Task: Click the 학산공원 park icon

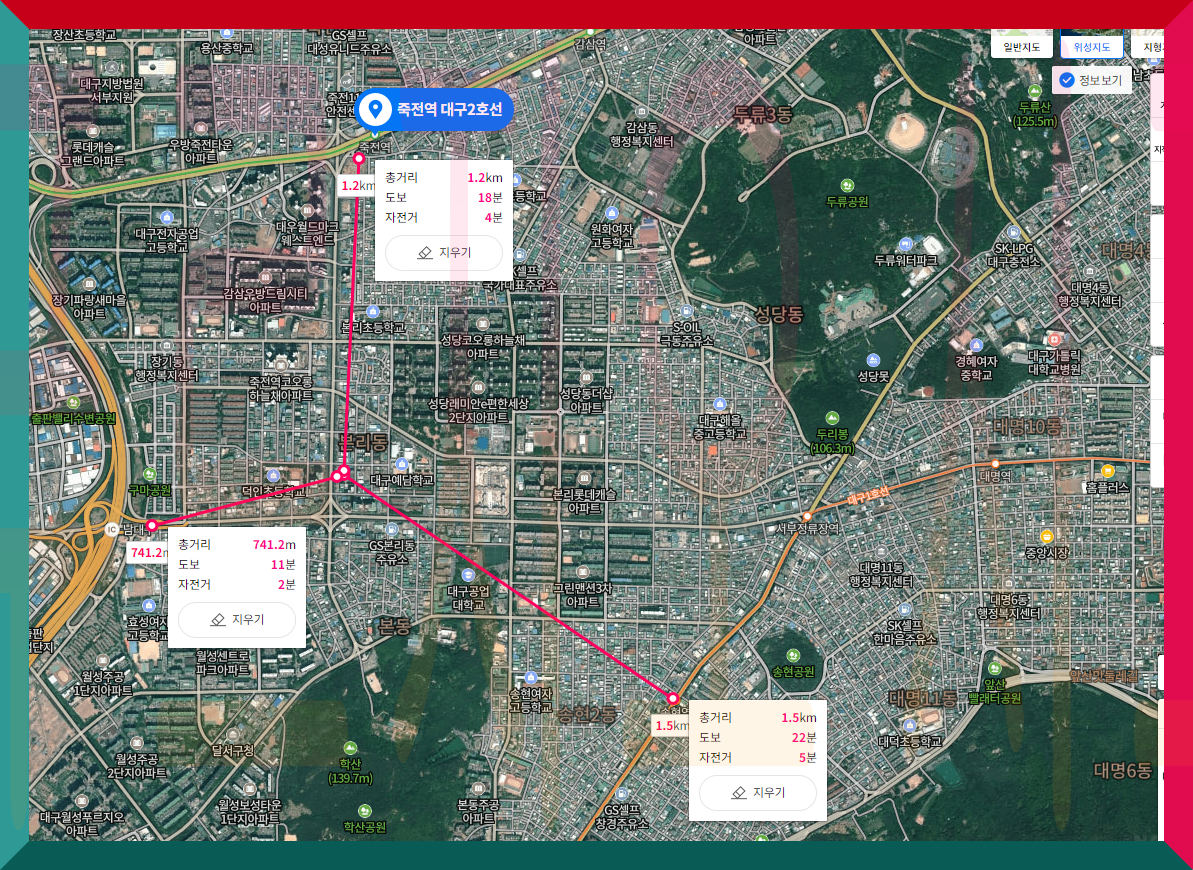Action: click(364, 811)
